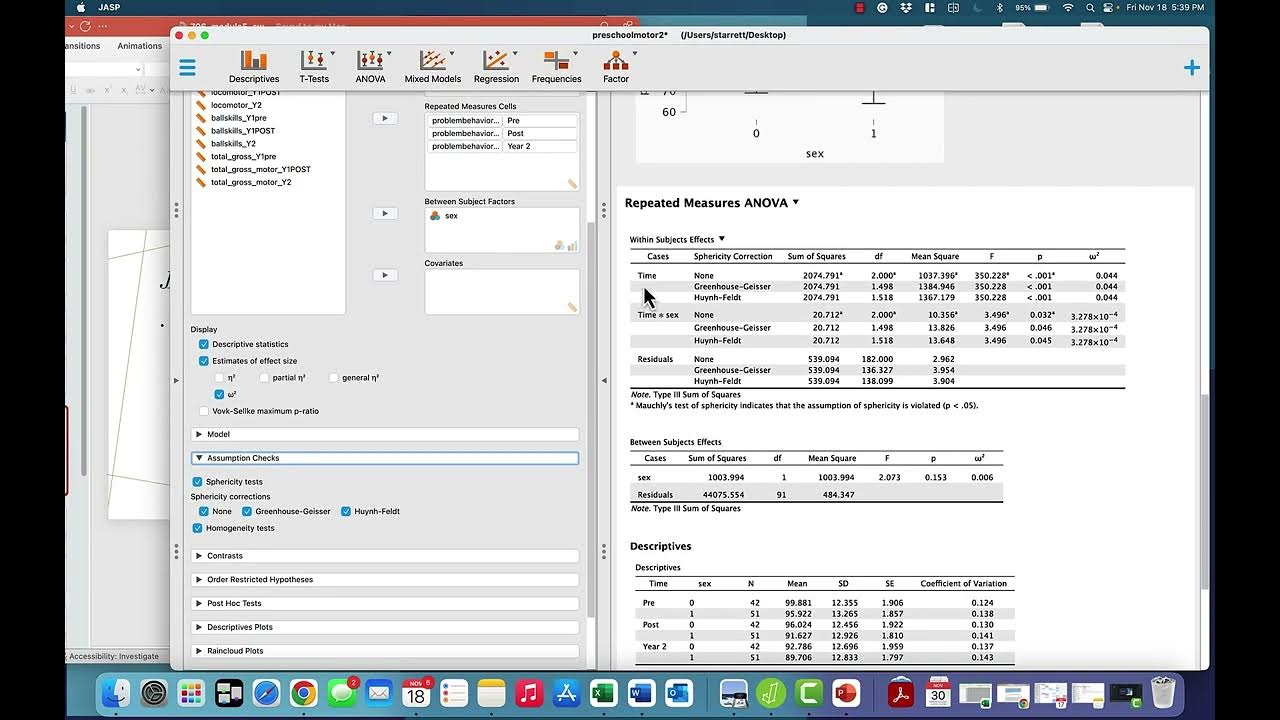This screenshot has height=720, width=1280.
Task: Uncheck the None sphericity correction
Action: pos(204,511)
